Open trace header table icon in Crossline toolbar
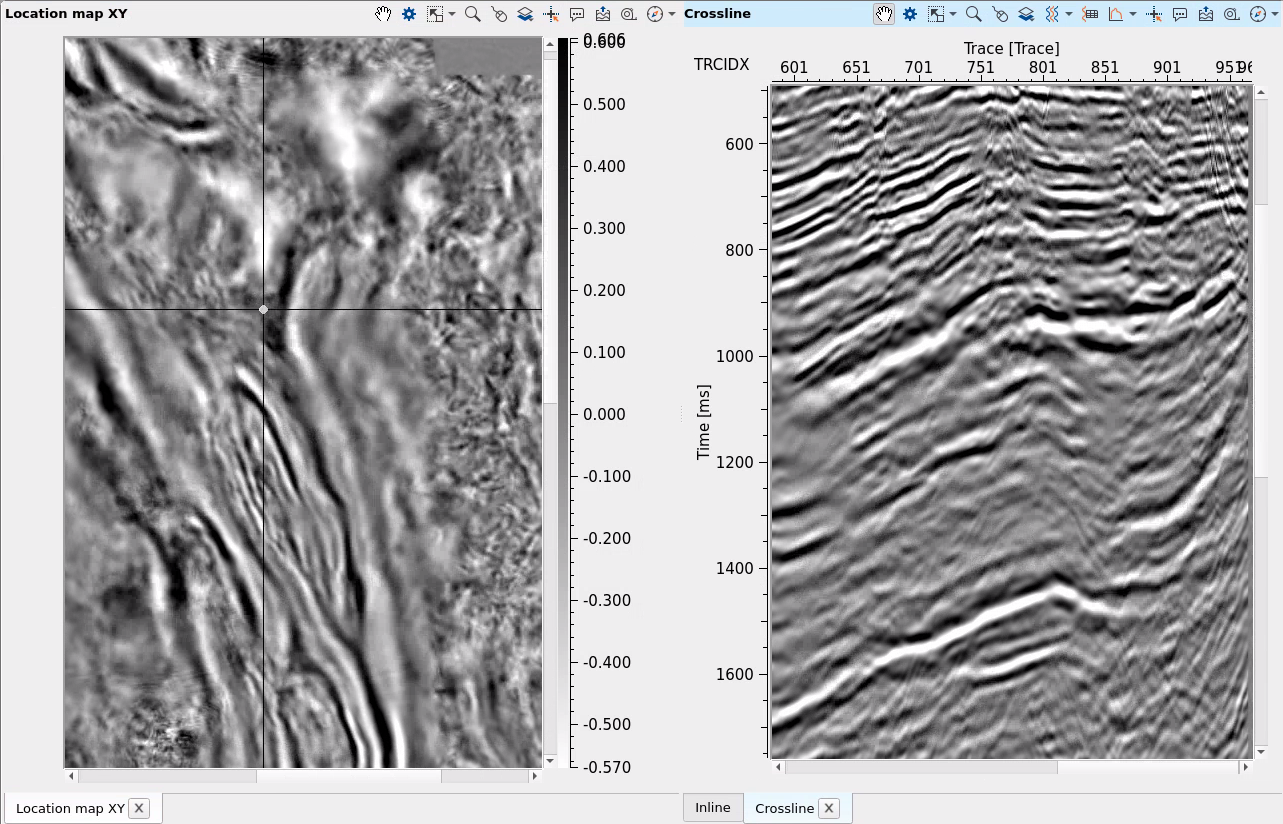The height and width of the screenshot is (824, 1283). pos(1091,14)
